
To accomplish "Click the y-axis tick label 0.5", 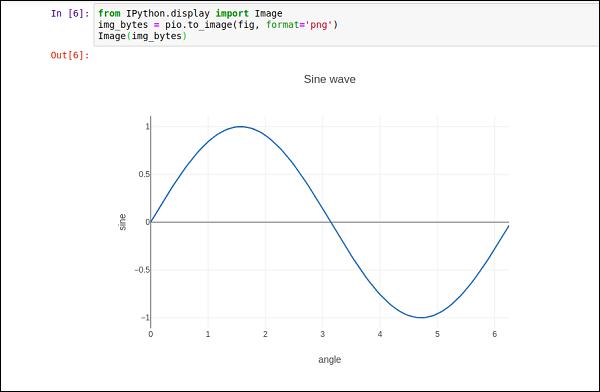I will (144, 174).
